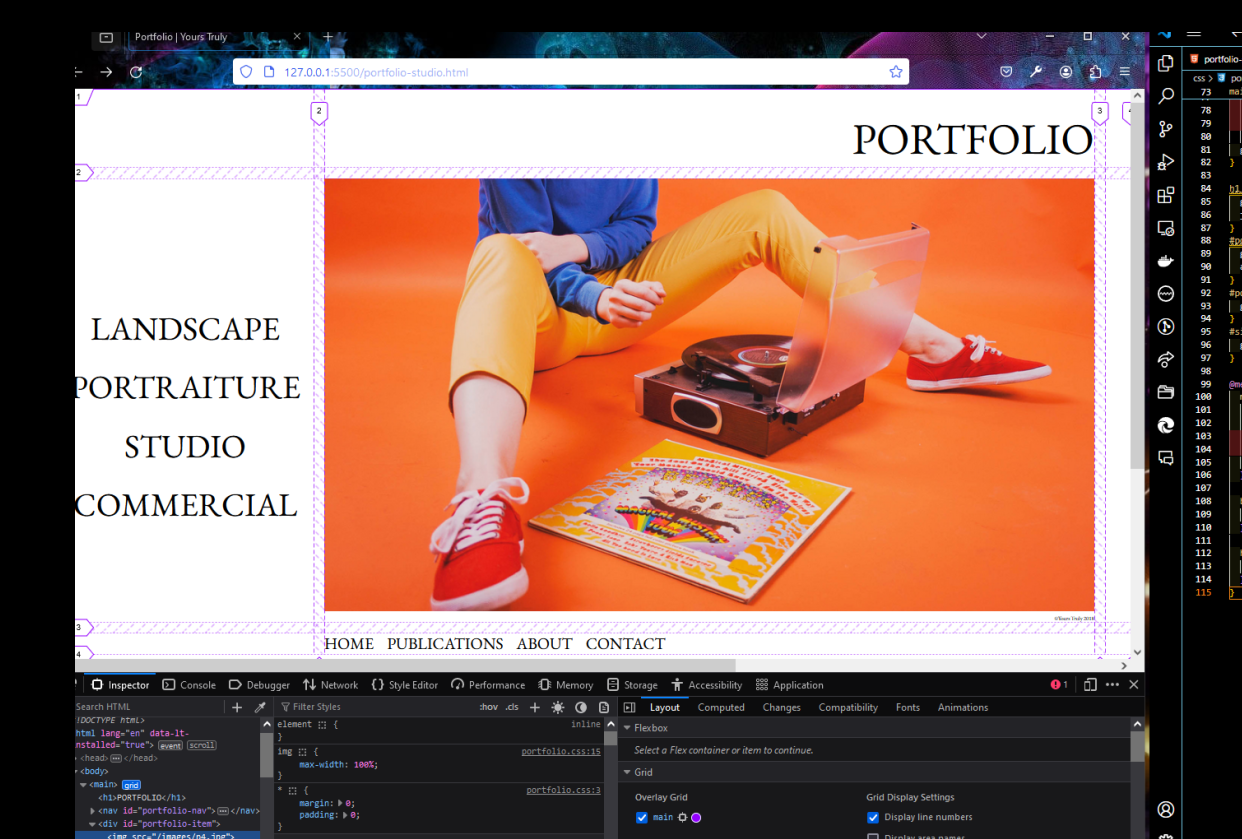Open portfolio.css:15 source link
The image size is (1242, 839).
(x=561, y=751)
